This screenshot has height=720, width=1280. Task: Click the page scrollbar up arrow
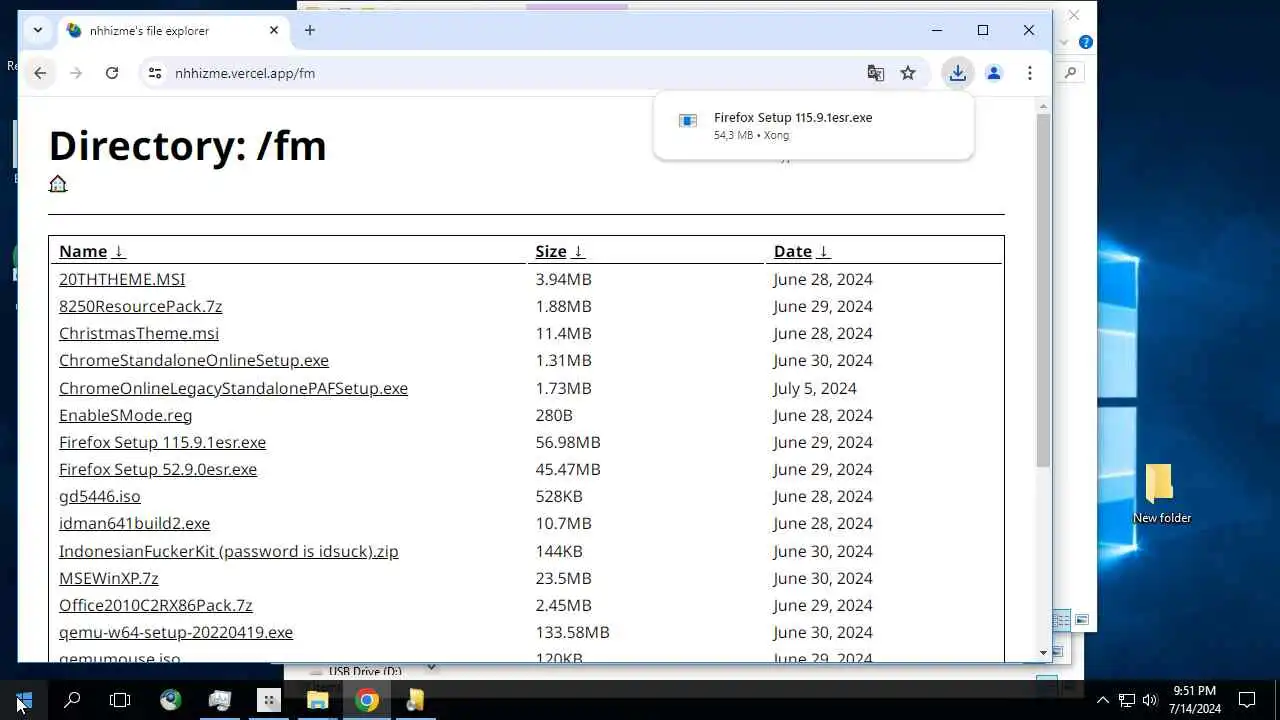click(1043, 106)
